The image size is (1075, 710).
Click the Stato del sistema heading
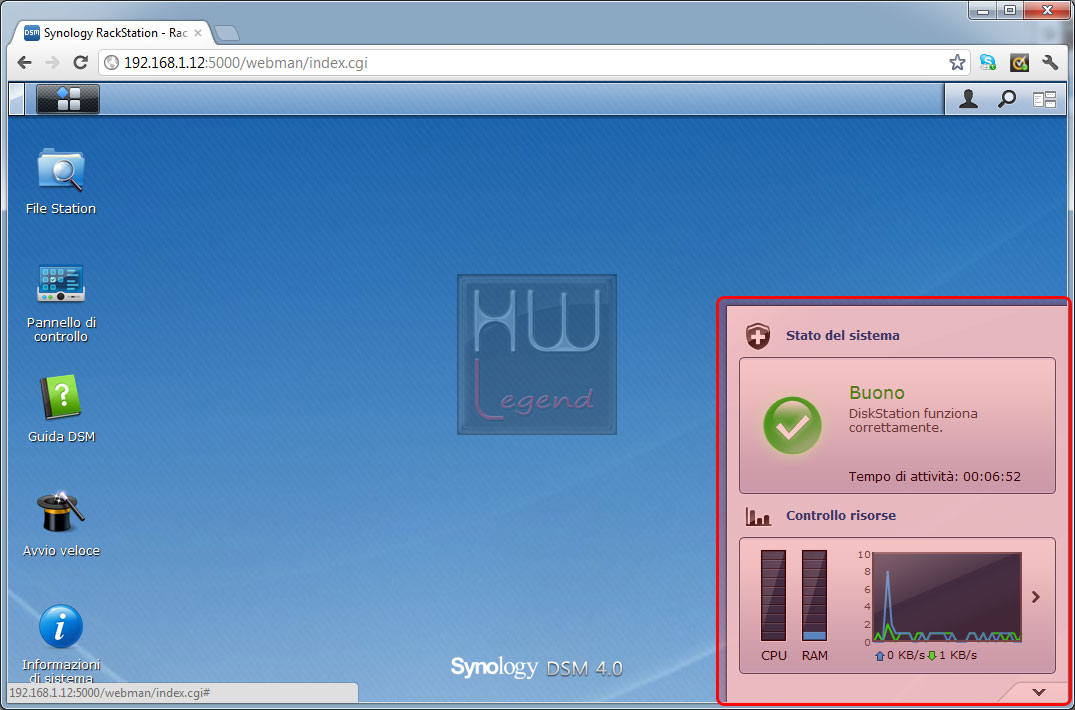pos(843,336)
